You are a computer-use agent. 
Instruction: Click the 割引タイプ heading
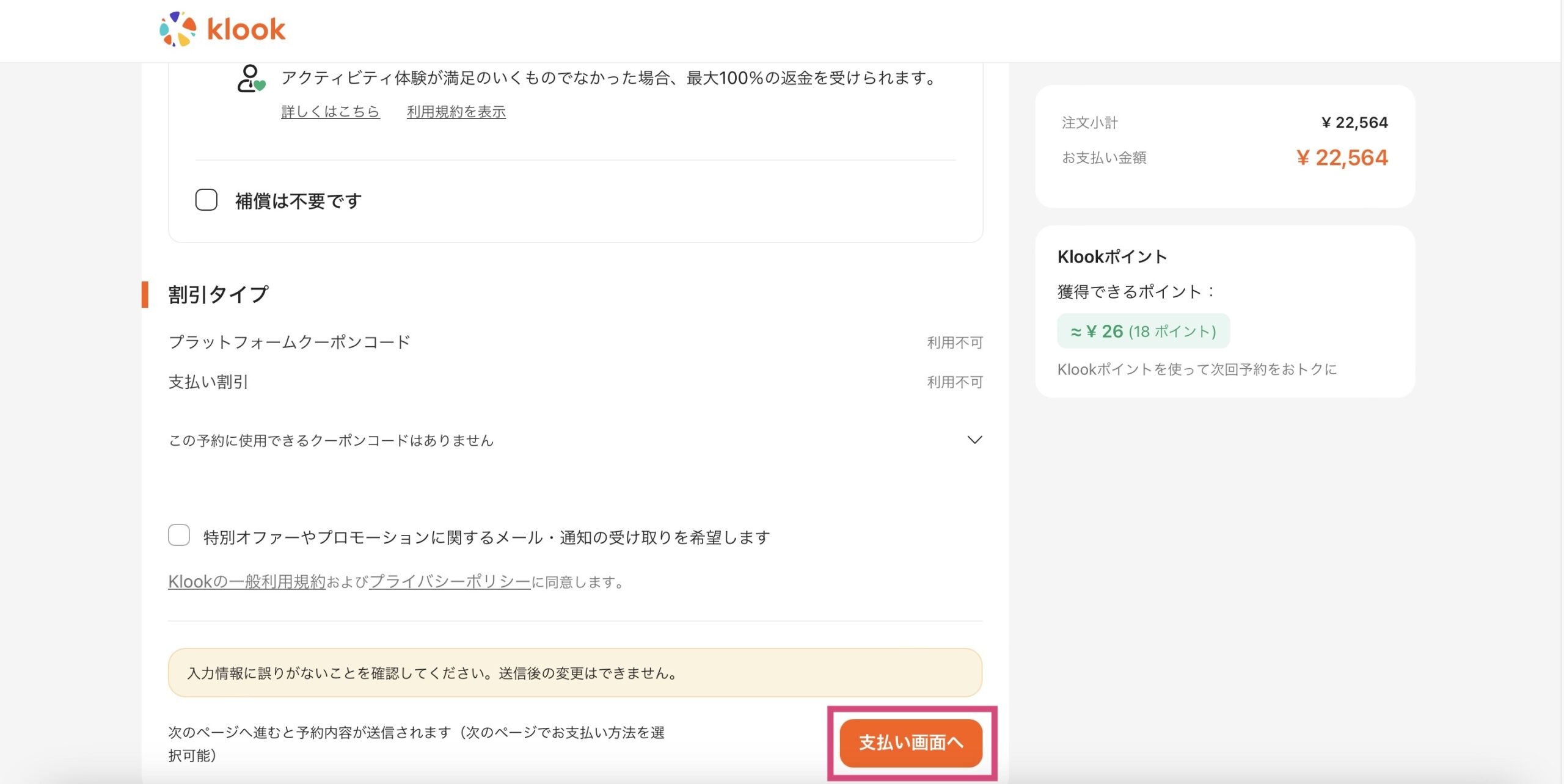coord(219,294)
